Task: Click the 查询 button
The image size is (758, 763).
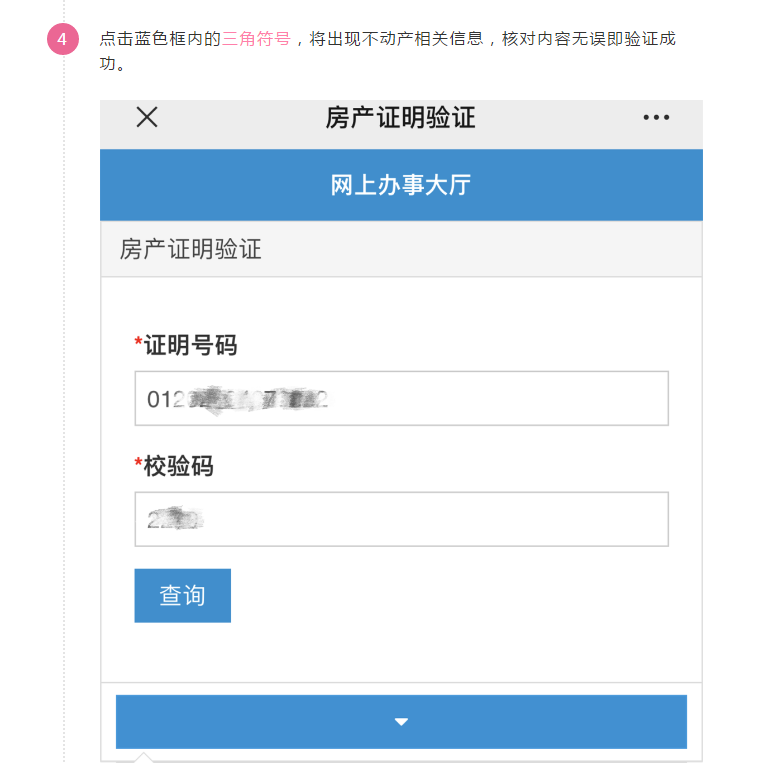Action: coord(182,596)
